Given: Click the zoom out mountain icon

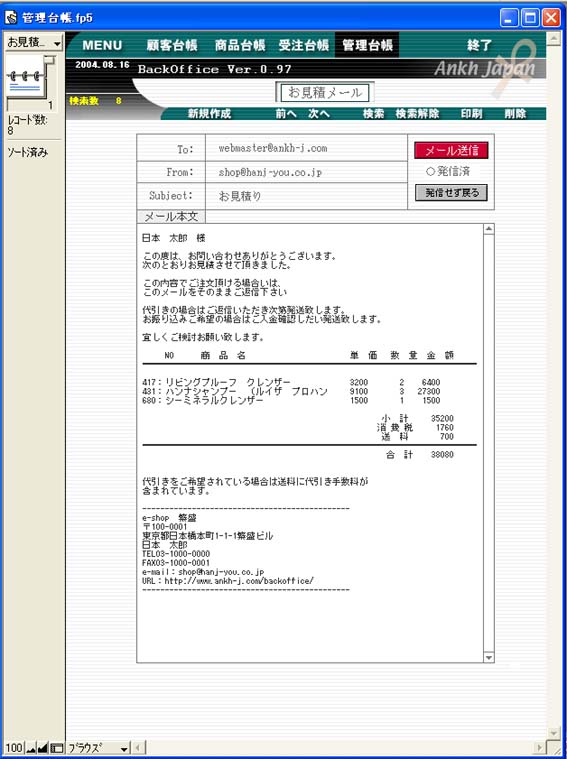Looking at the screenshot, I should pyautogui.click(x=31, y=748).
